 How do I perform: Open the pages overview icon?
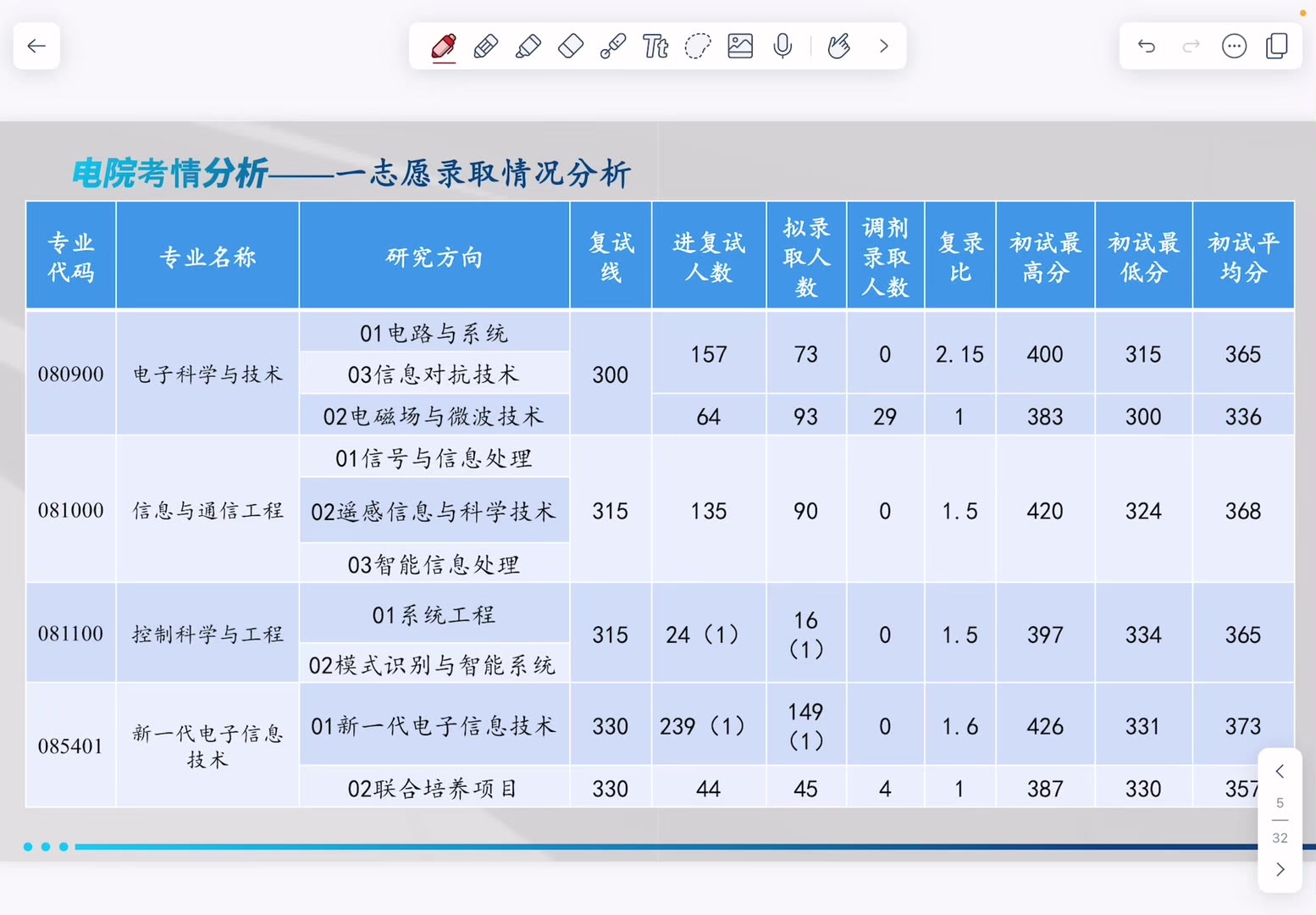[1277, 46]
